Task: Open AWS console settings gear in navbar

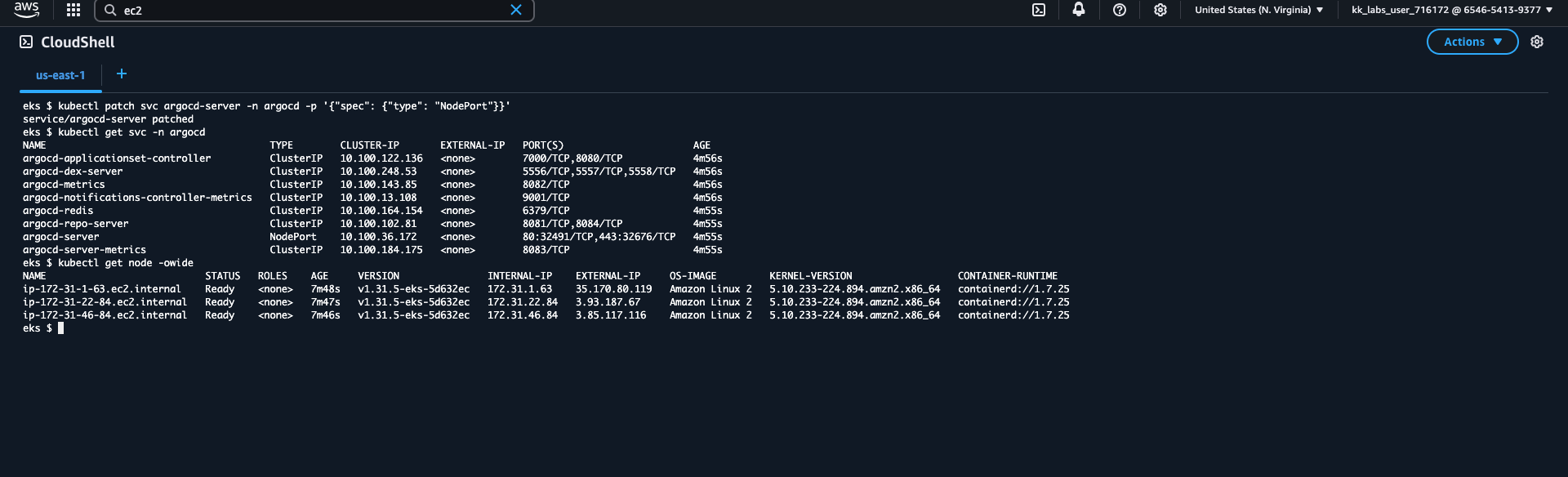Action: (1160, 10)
